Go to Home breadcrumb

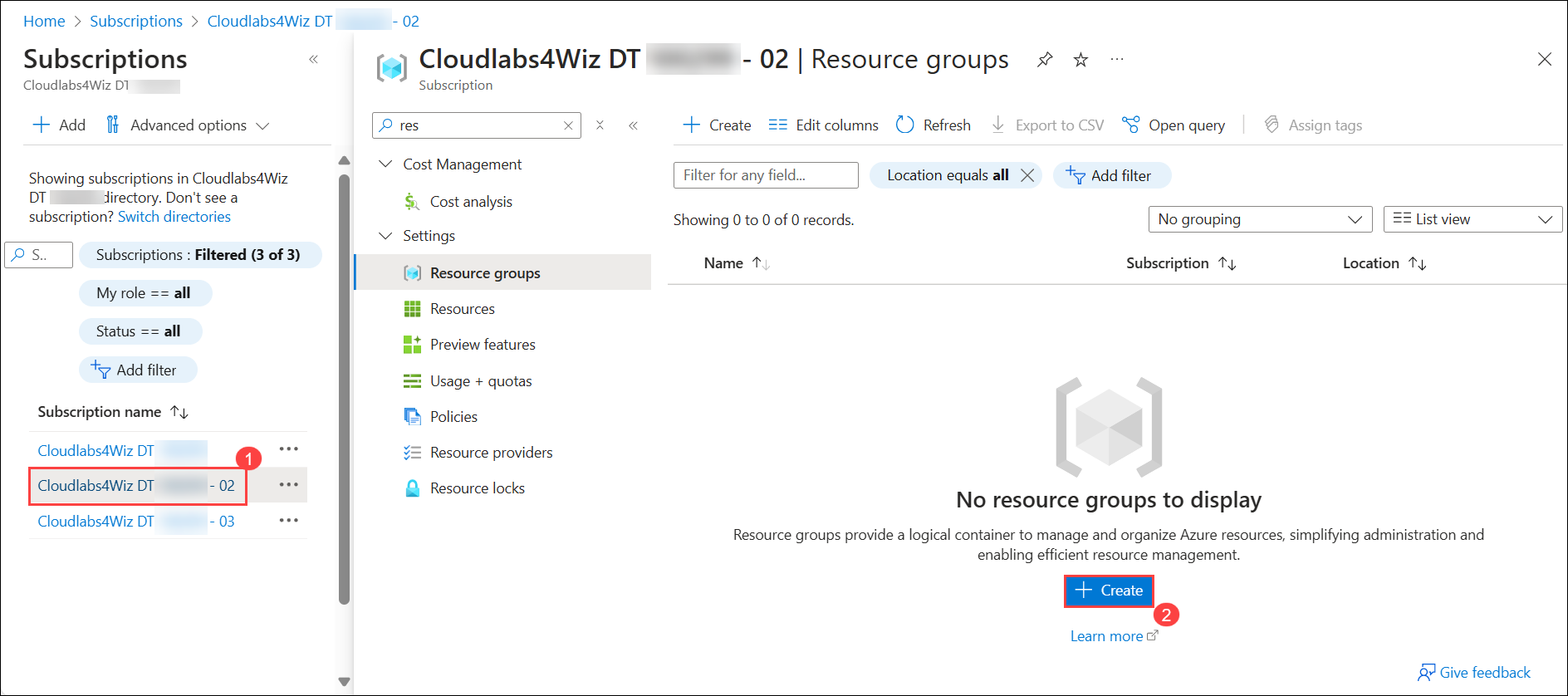click(x=44, y=21)
